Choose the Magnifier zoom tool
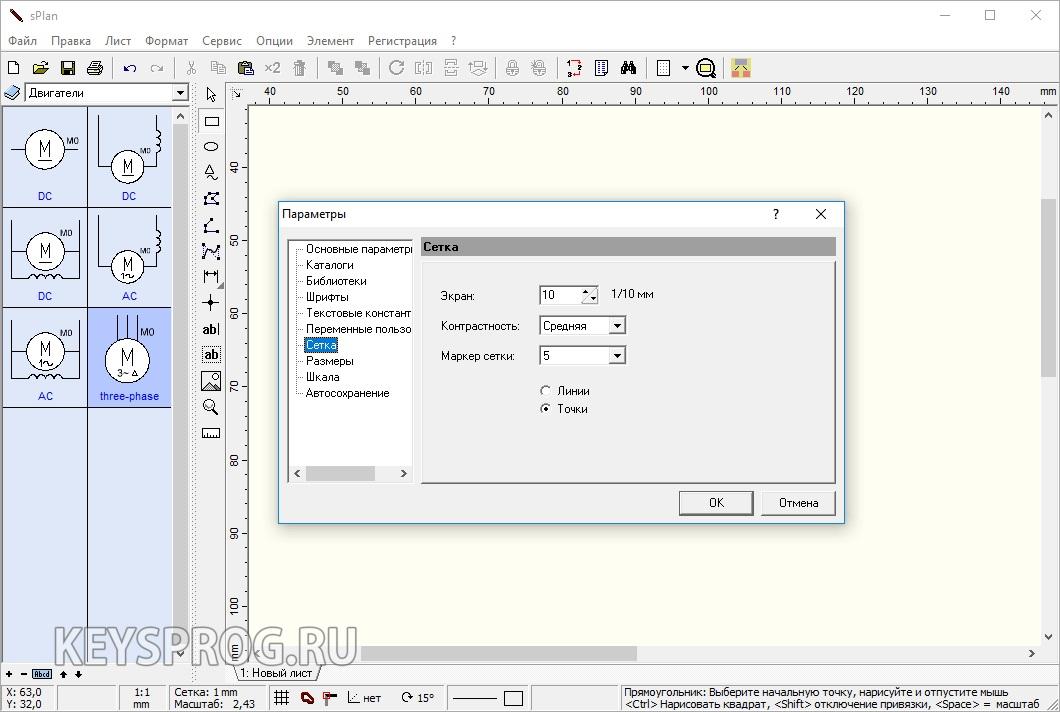 pyautogui.click(x=211, y=407)
